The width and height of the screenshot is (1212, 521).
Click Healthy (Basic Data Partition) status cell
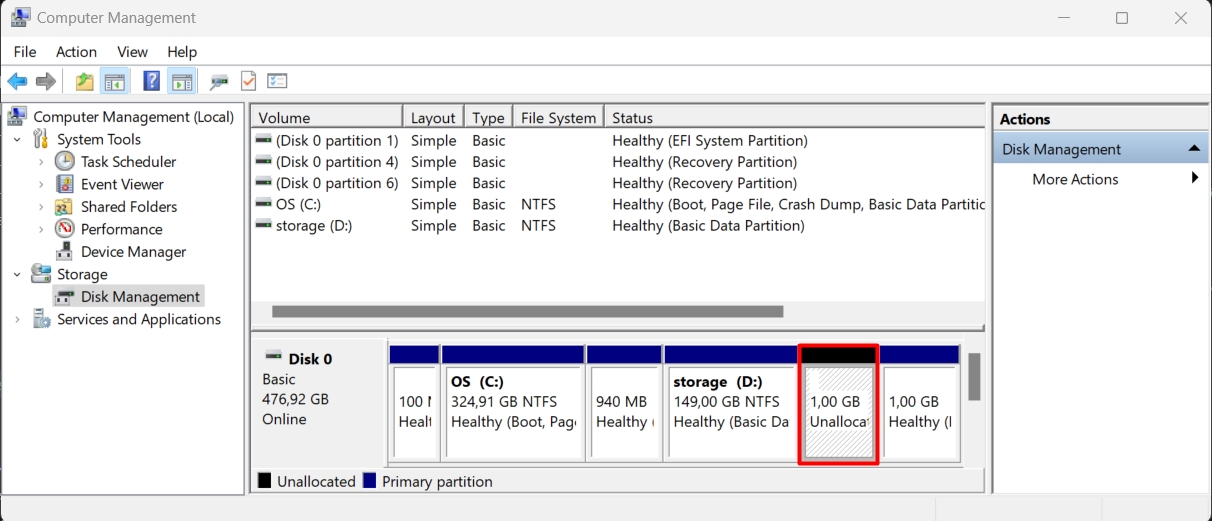click(x=708, y=225)
